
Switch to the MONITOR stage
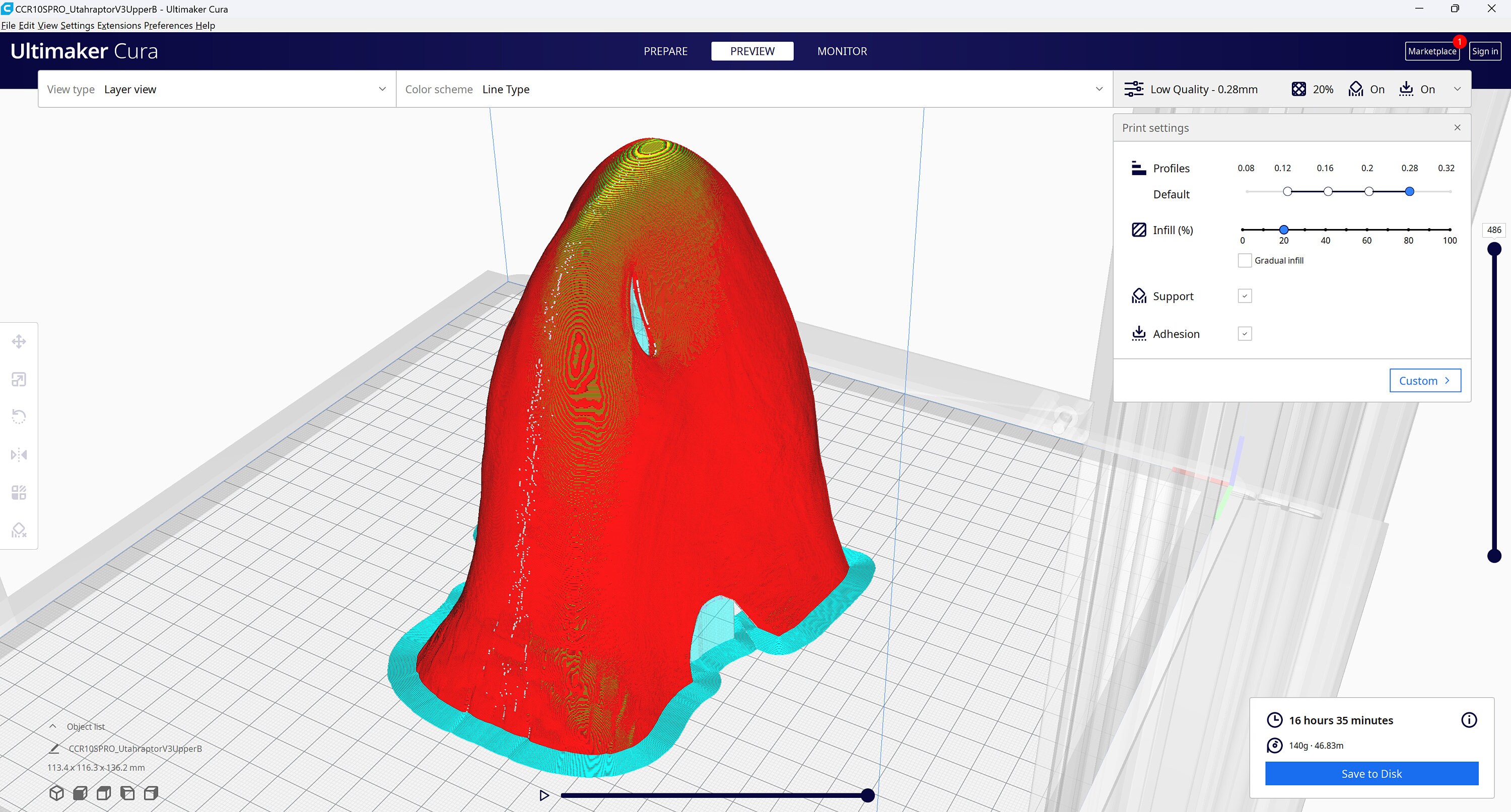coord(842,51)
